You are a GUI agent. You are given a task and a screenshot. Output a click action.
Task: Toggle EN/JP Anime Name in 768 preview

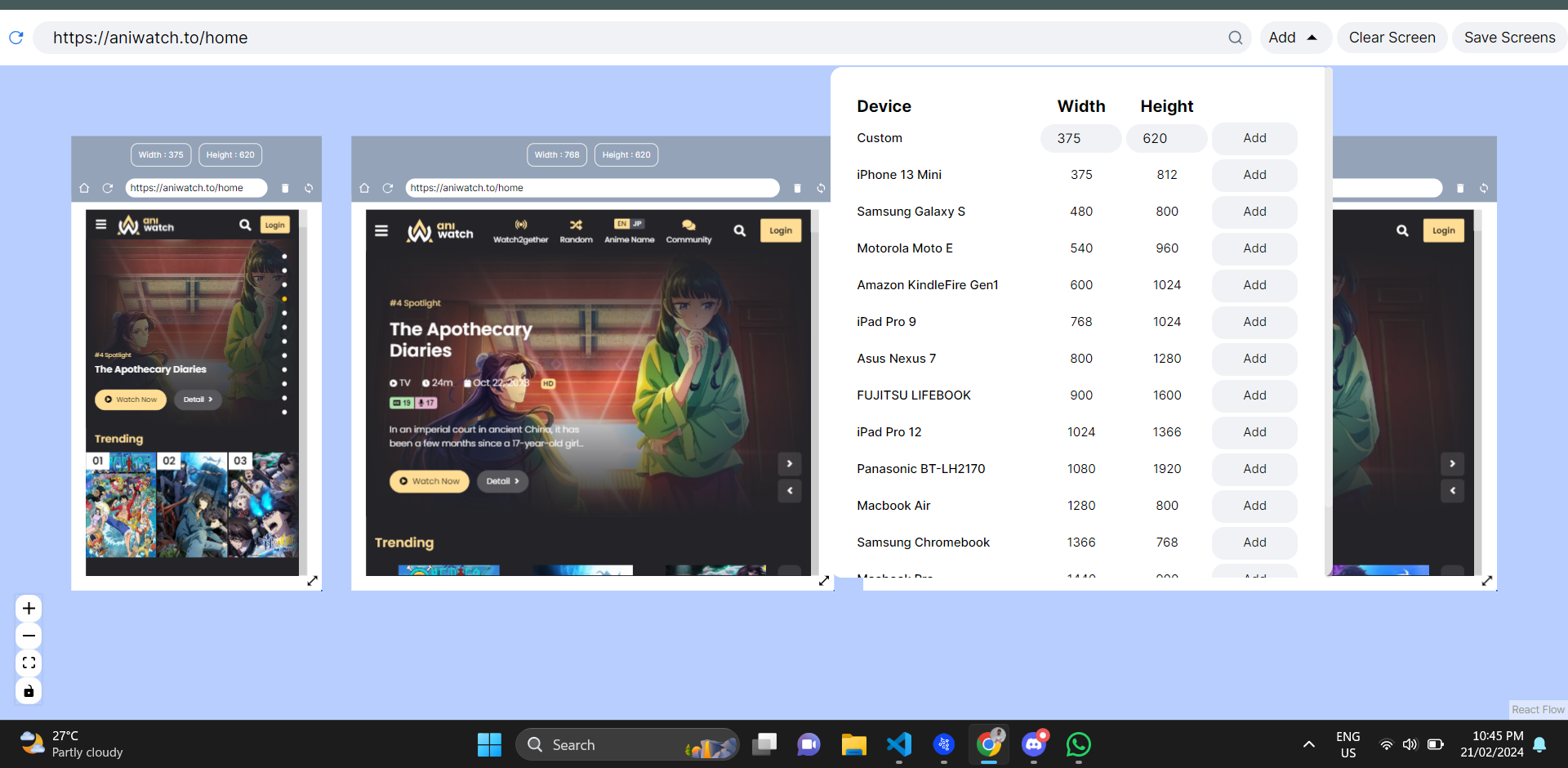point(629,231)
